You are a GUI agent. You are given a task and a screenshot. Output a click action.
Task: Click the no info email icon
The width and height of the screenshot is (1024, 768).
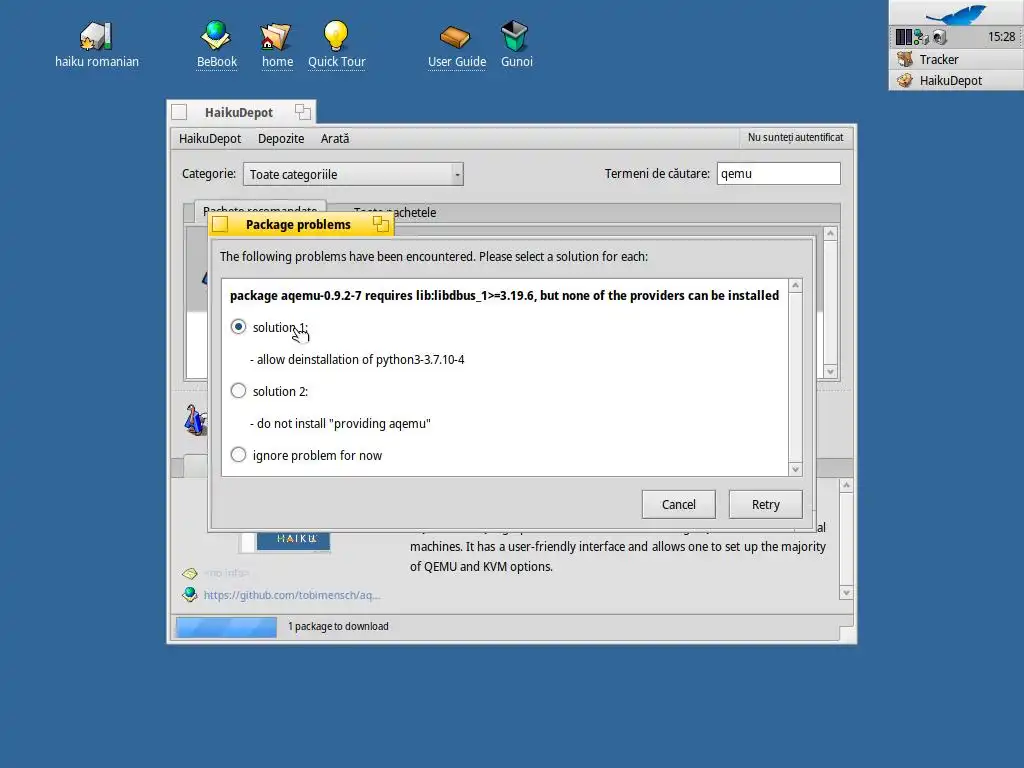(189, 573)
